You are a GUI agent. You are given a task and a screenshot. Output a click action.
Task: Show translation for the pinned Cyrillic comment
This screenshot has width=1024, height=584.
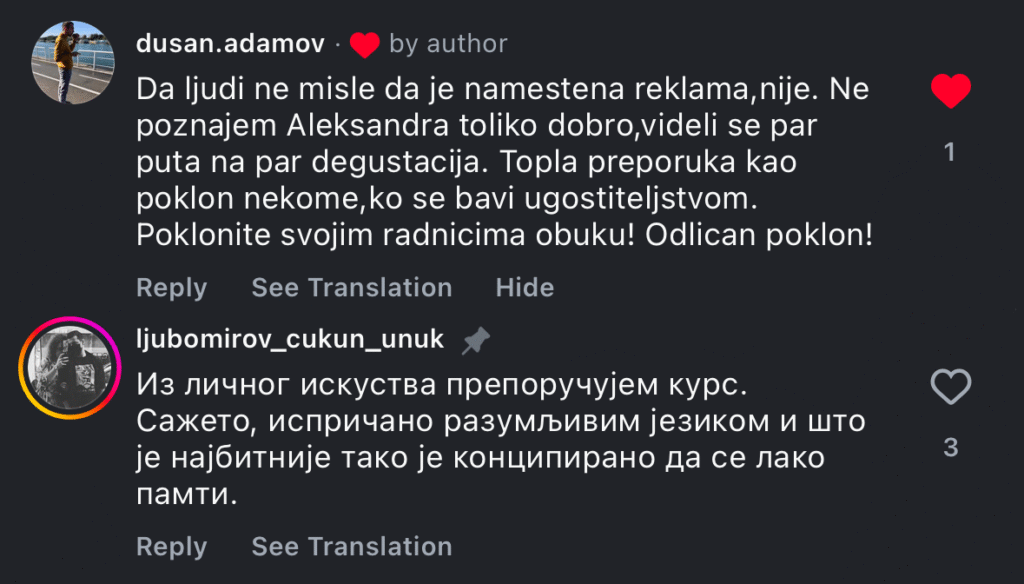(351, 547)
